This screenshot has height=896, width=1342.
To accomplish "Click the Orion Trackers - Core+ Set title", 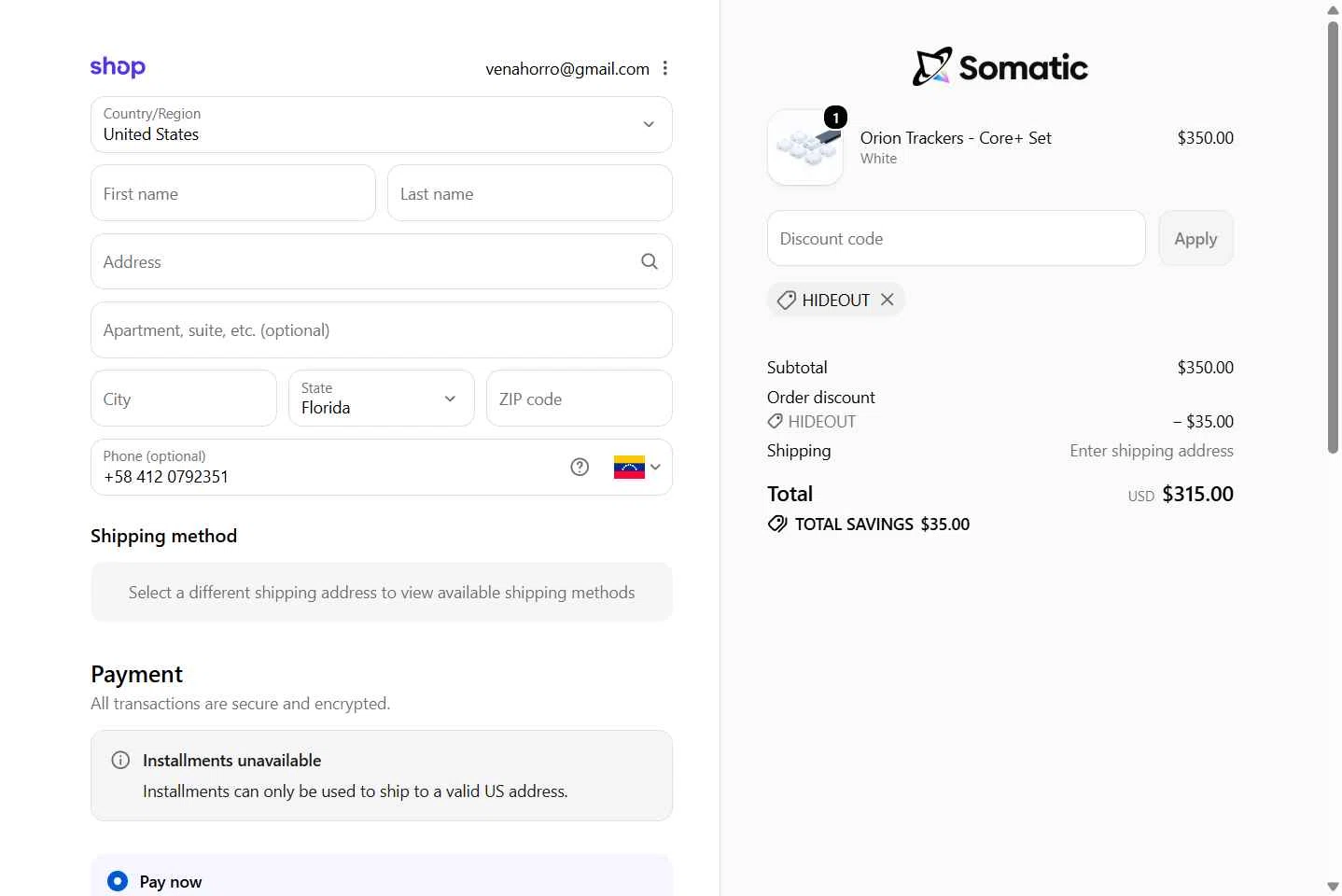I will pos(956,137).
